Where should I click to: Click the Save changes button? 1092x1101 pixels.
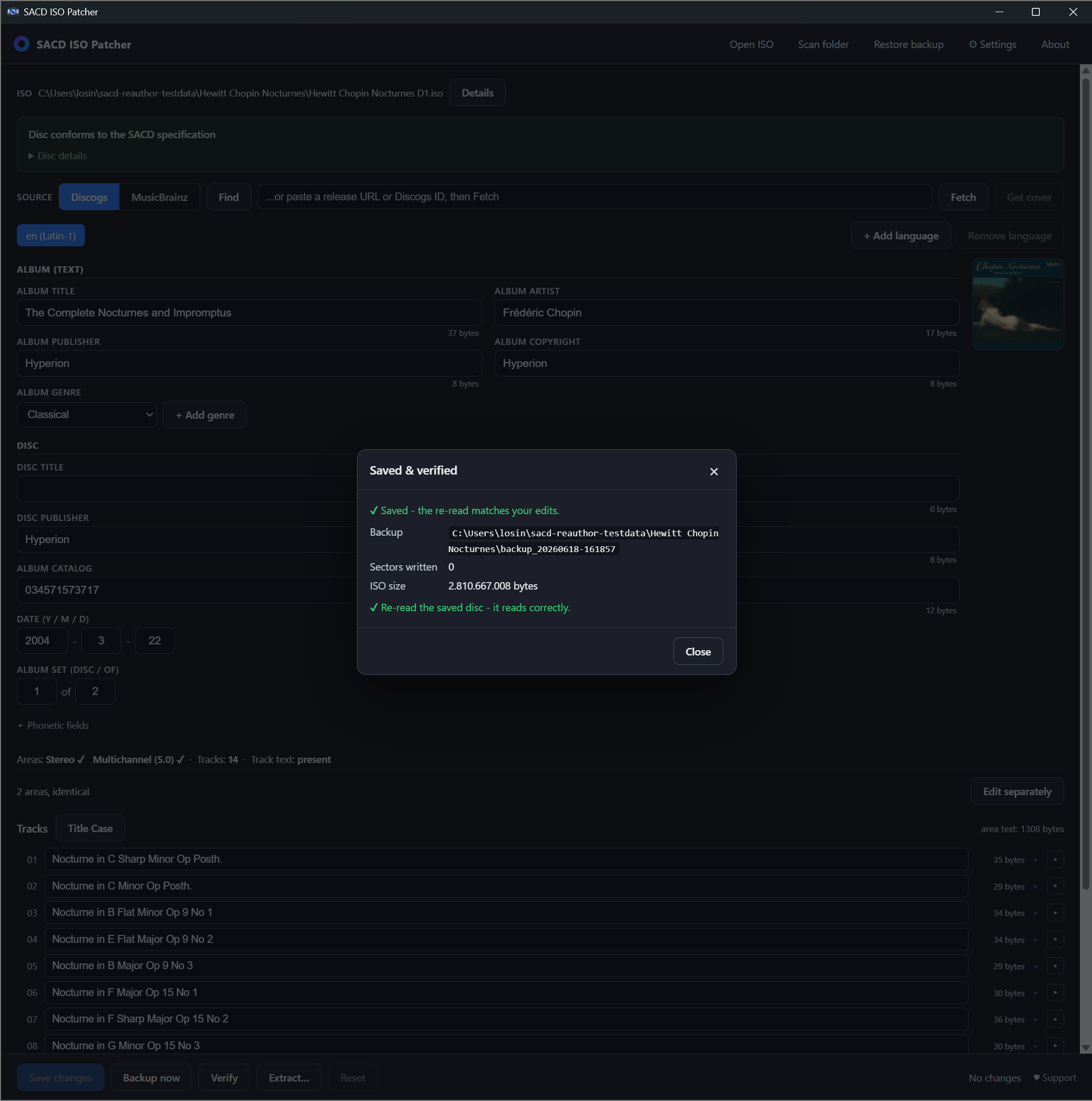61,1078
